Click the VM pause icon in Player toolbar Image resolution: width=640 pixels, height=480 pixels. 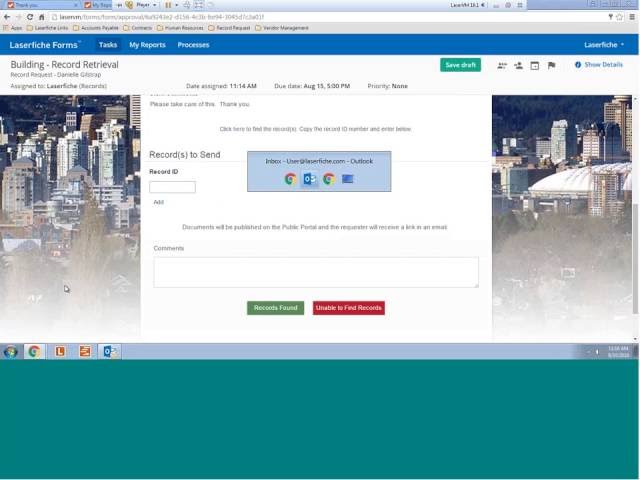pyautogui.click(x=168, y=5)
